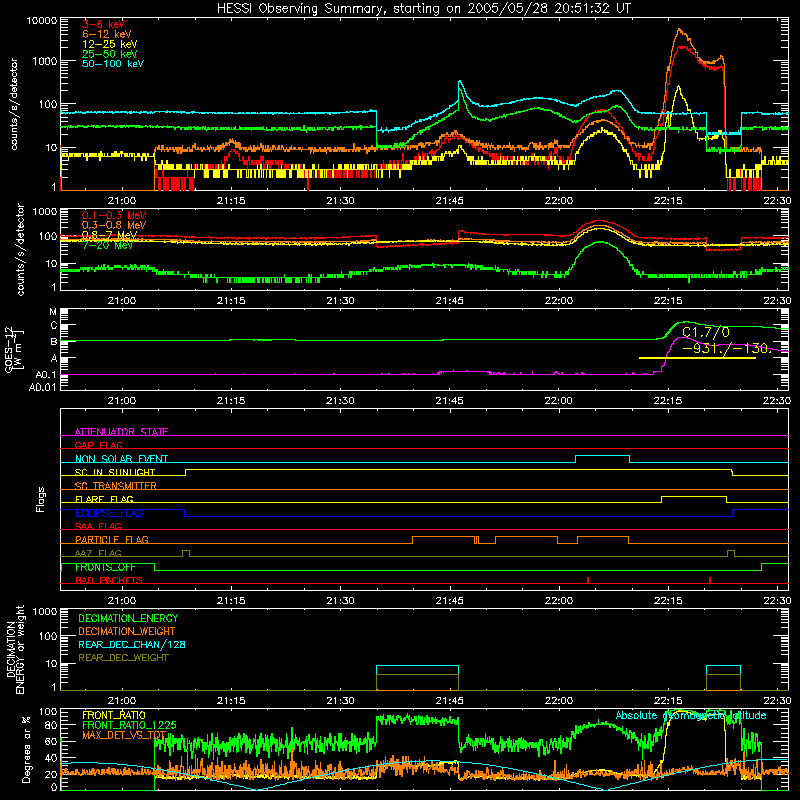Select the GAP_FLAG label
The height and width of the screenshot is (800, 800).
click(98, 445)
